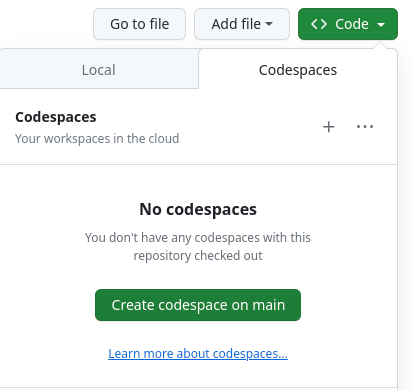This screenshot has width=413, height=390.
Task: Open Learn more about codespaces link
Action: coord(198,353)
